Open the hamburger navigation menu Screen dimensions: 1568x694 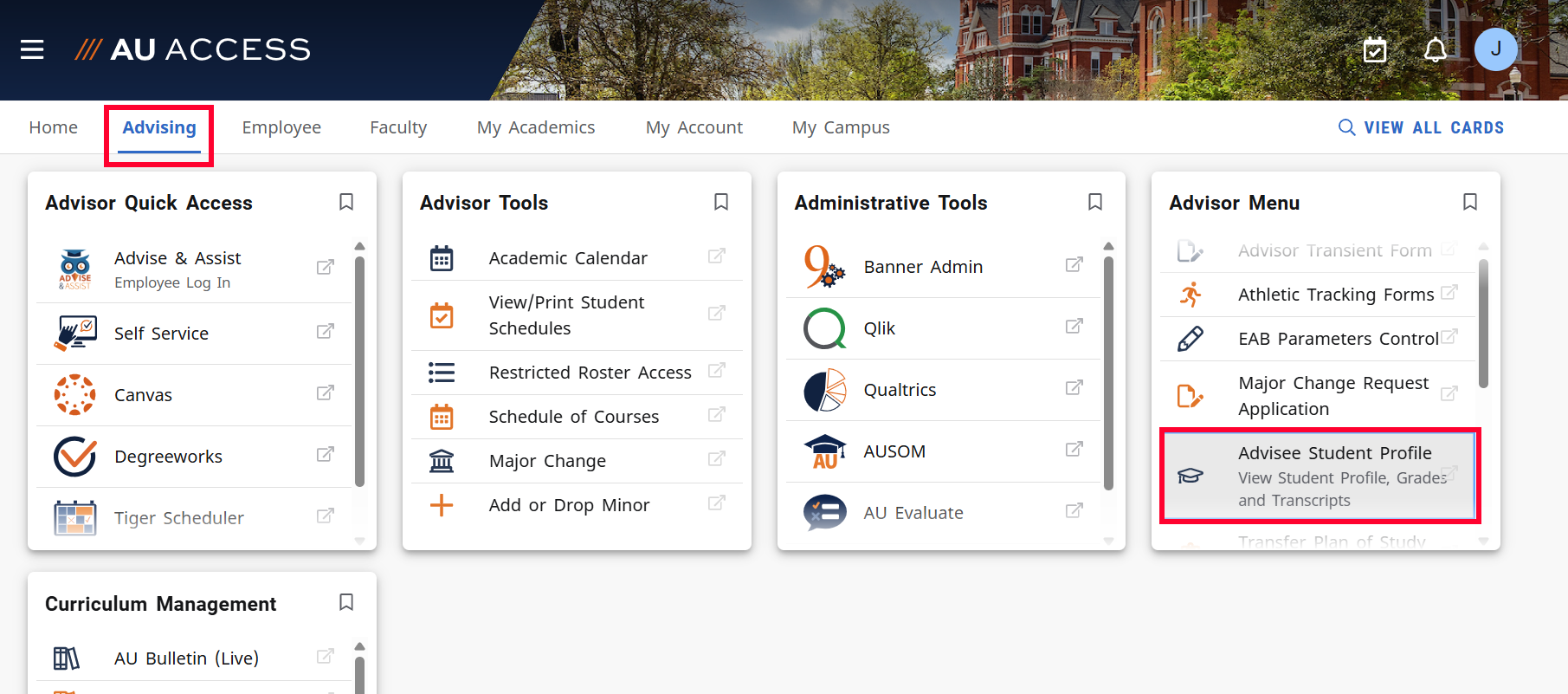click(x=32, y=49)
